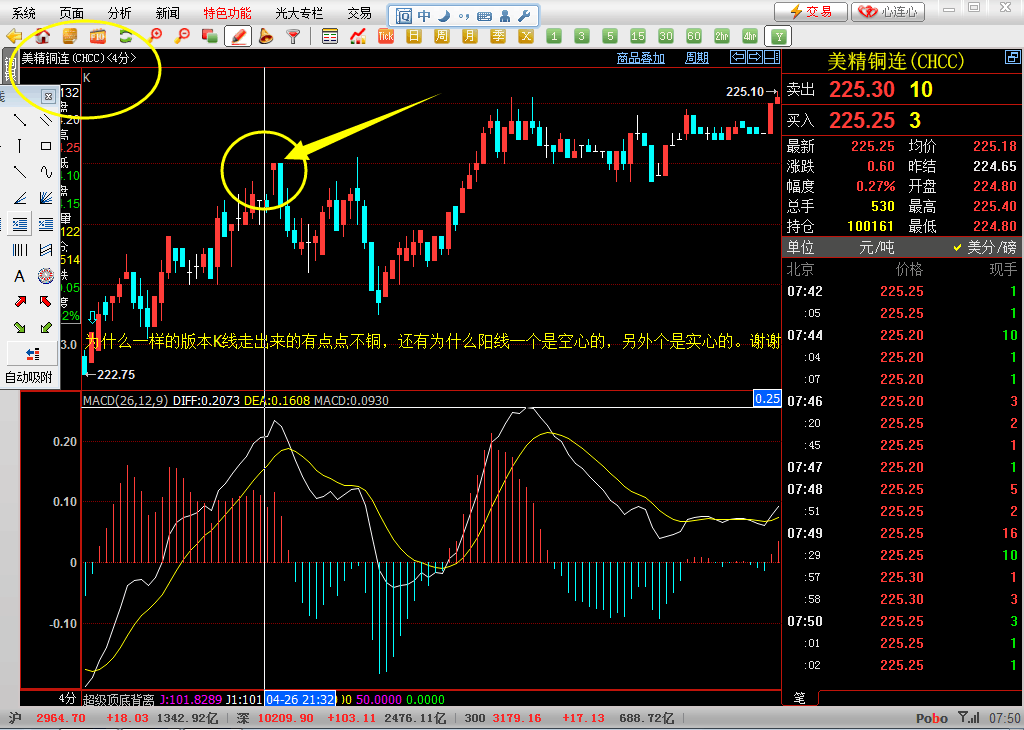Click the alarm bell icon

tap(266, 36)
